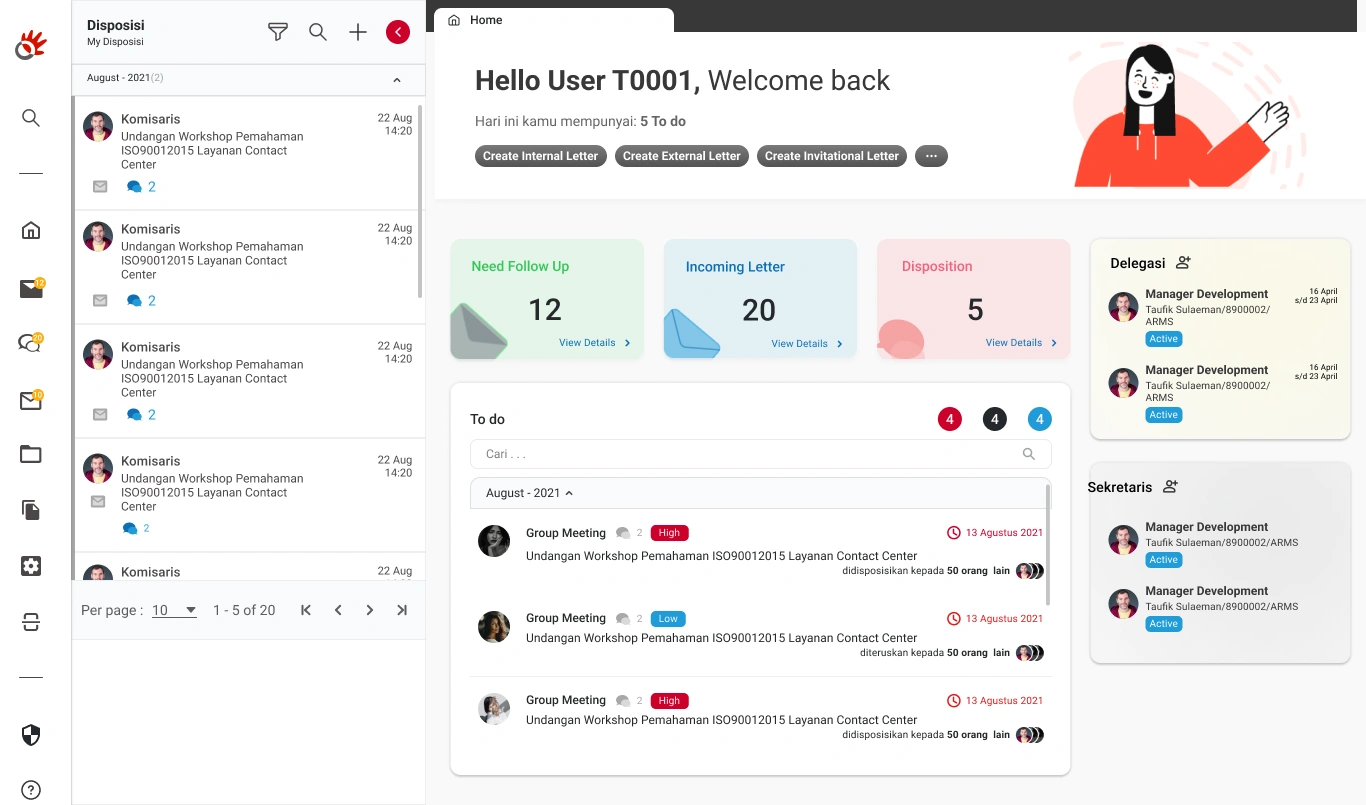Collapse the August - 2021 disposisi group
Image resolution: width=1366 pixels, height=805 pixels.
[396, 80]
